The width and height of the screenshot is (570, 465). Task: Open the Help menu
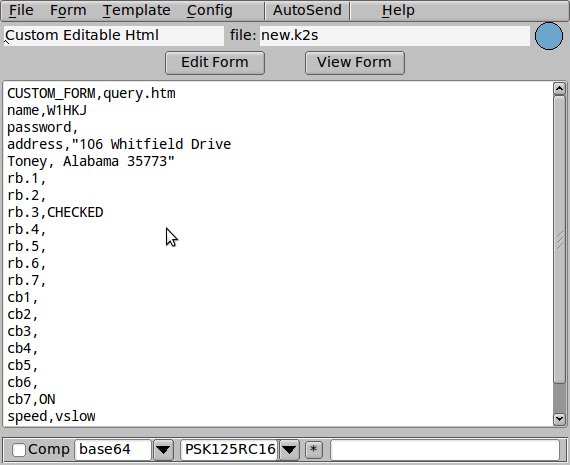click(398, 10)
